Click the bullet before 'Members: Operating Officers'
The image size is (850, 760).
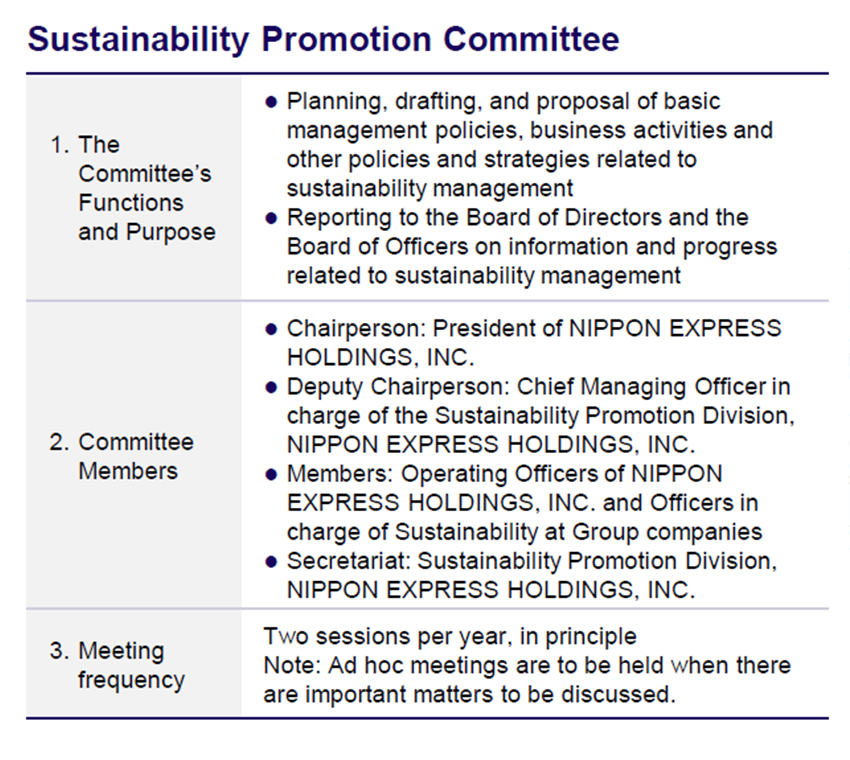click(x=272, y=474)
